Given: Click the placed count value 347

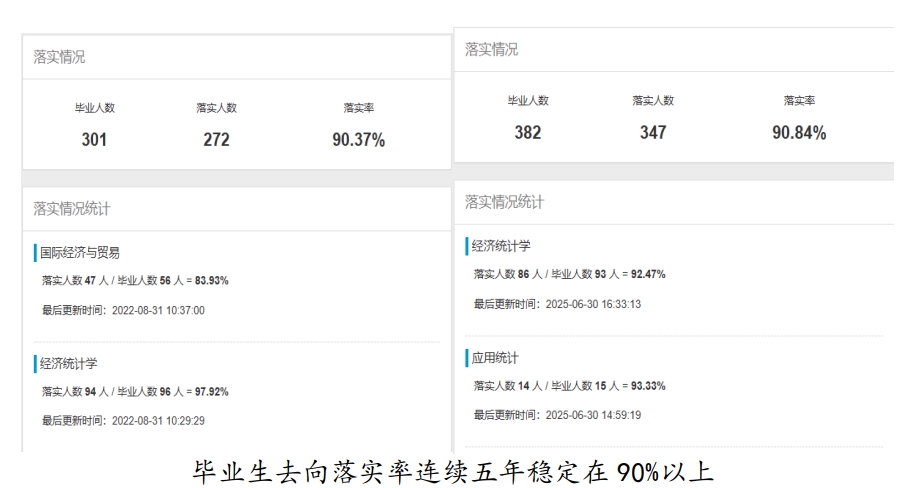Looking at the screenshot, I should [653, 133].
